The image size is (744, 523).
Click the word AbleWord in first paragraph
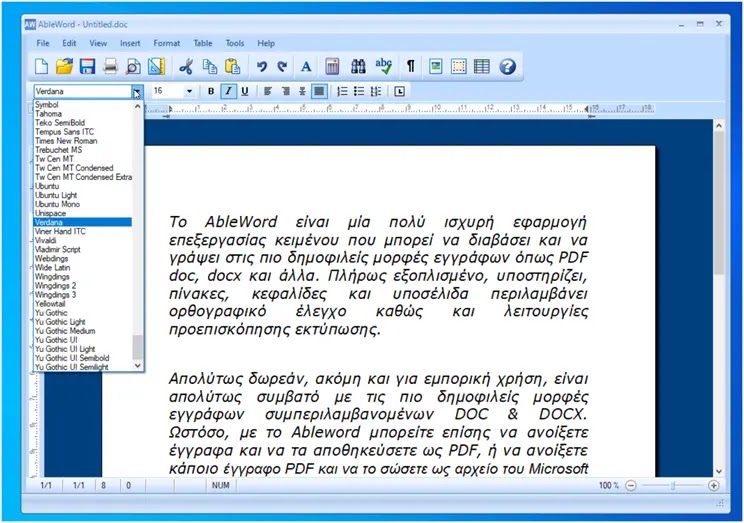(x=241, y=222)
